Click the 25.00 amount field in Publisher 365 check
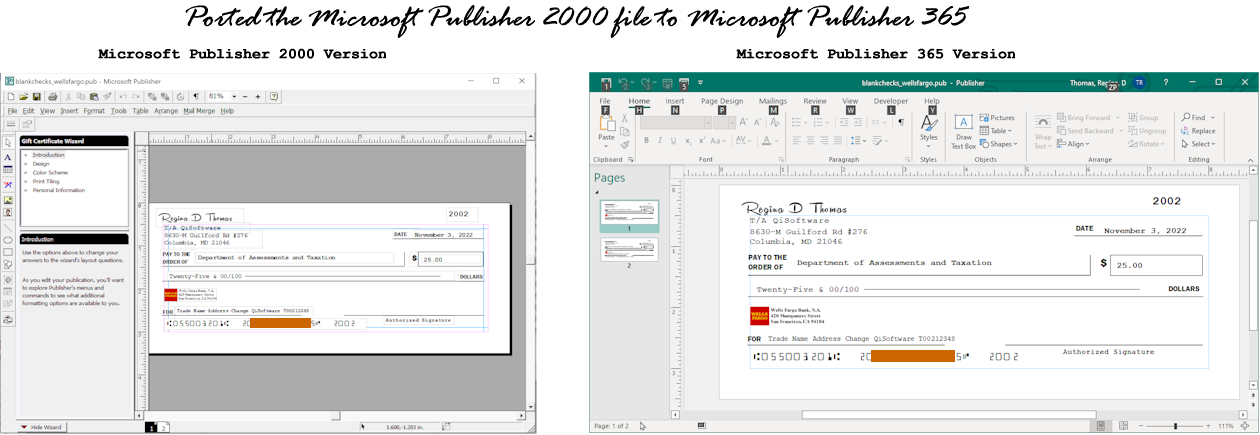The width and height of the screenshot is (1260, 435). tap(1157, 265)
